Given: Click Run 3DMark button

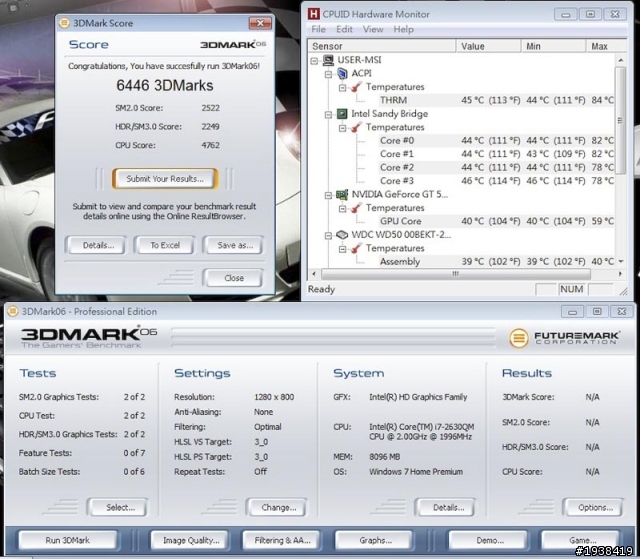Looking at the screenshot, I should (68, 540).
